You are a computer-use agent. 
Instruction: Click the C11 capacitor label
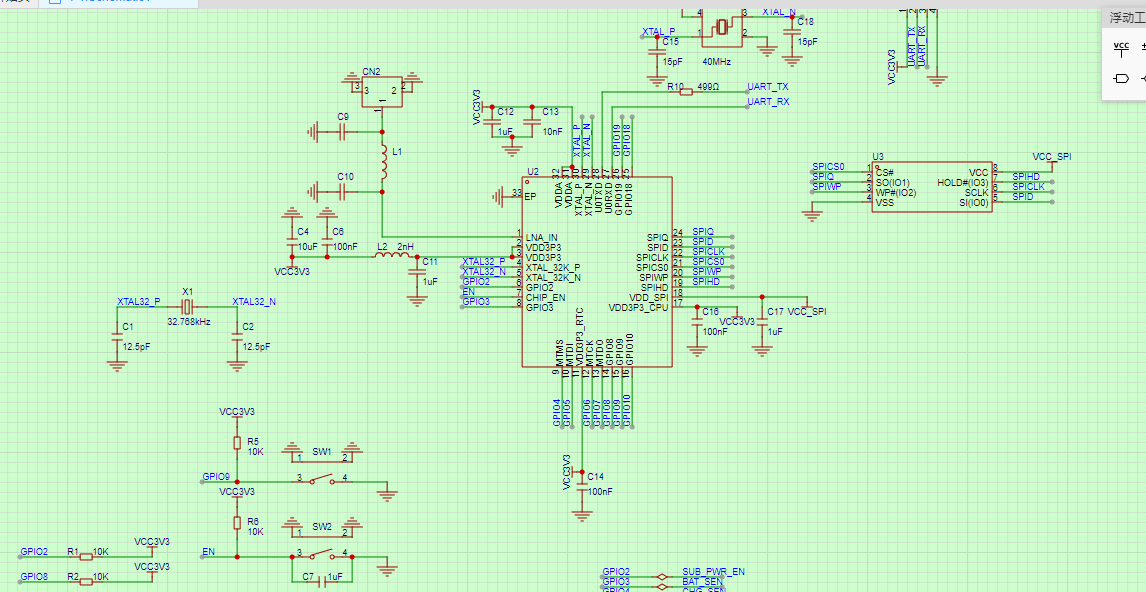click(x=430, y=261)
